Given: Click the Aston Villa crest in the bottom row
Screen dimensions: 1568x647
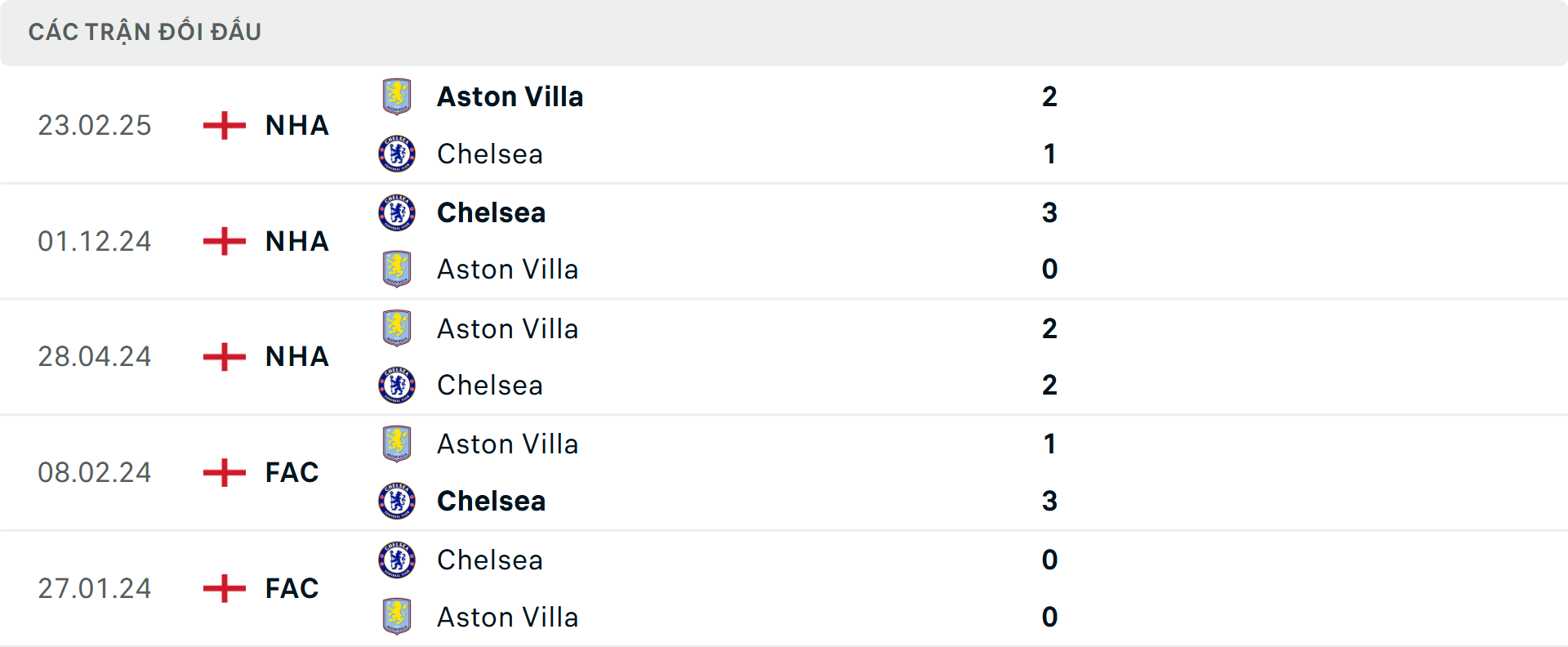Looking at the screenshot, I should click(x=398, y=618).
